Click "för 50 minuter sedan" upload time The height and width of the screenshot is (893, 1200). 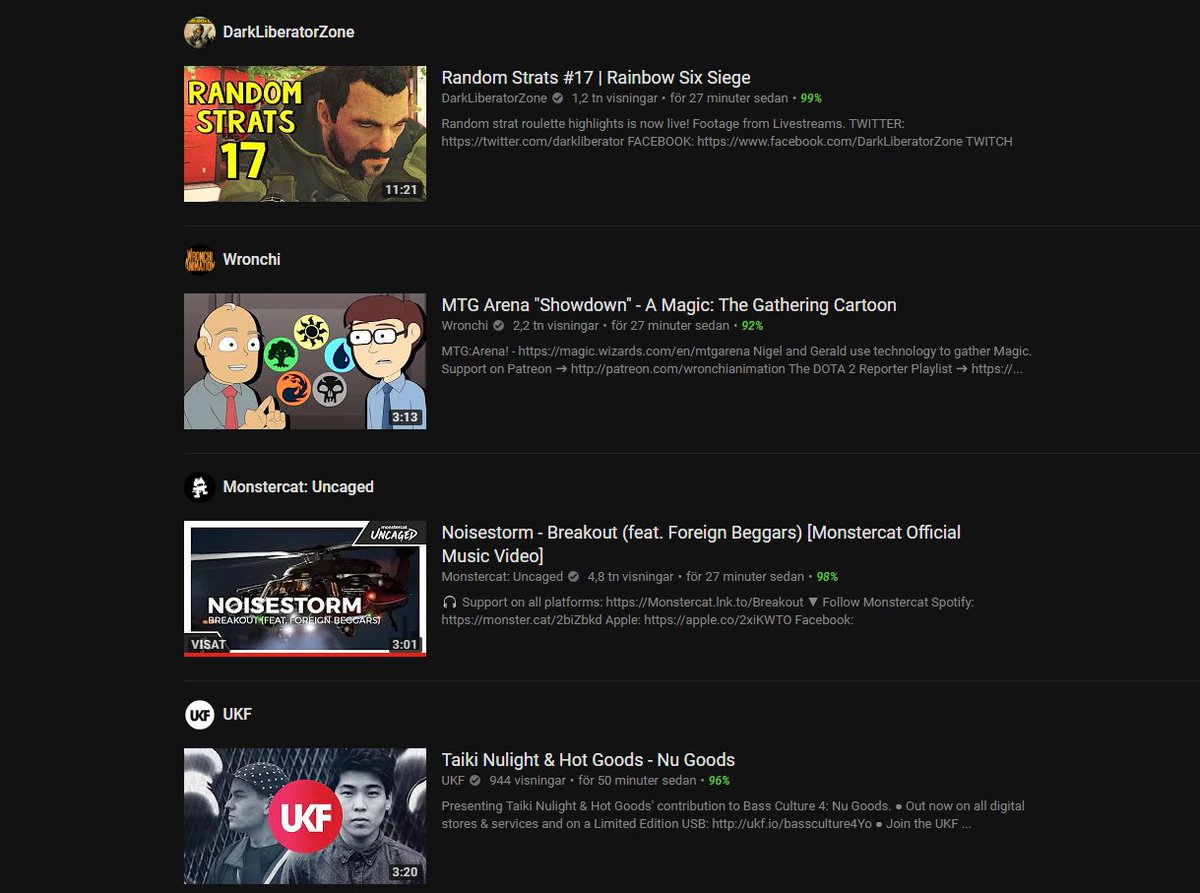pos(639,780)
